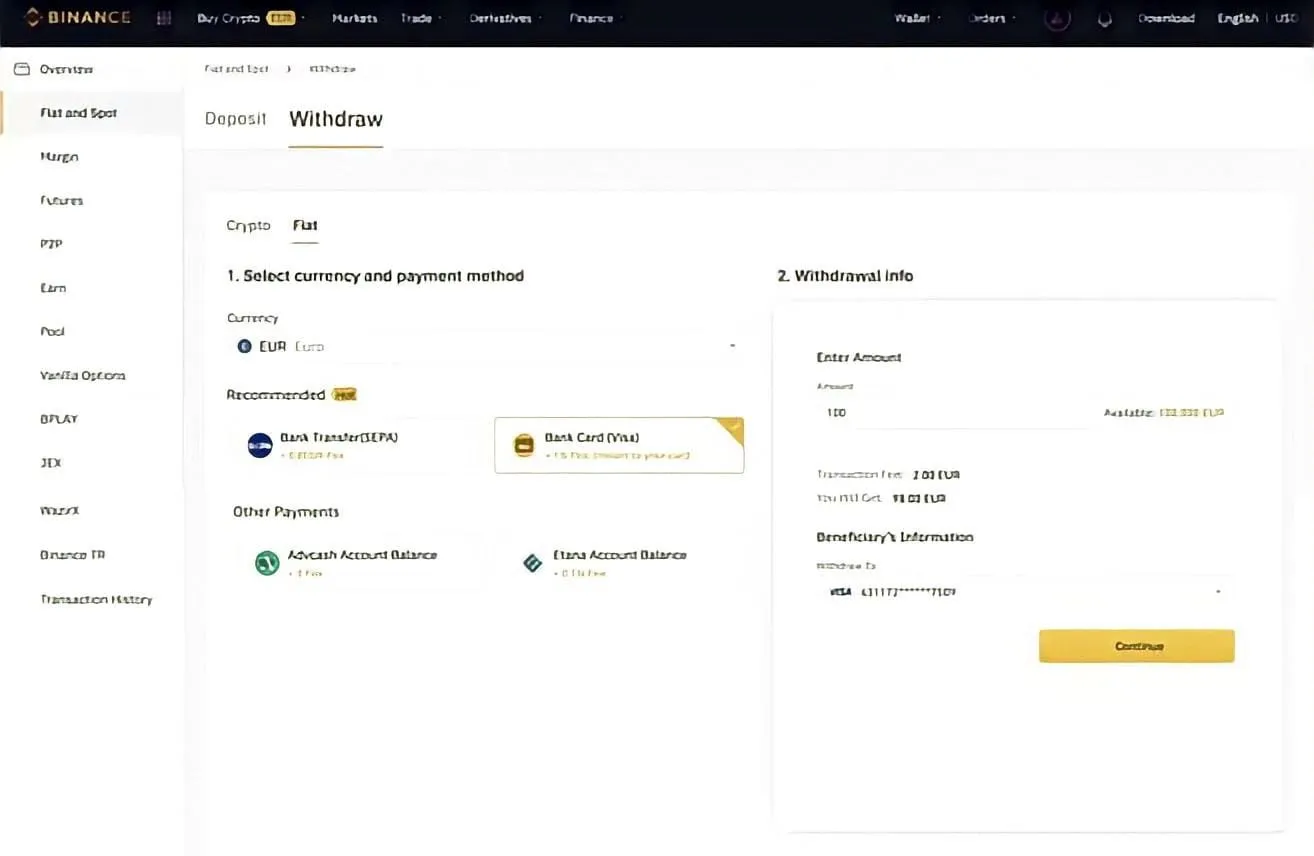Click the Beneficiary's Information heading
Viewport: 1314px width, 856px height.
(895, 537)
